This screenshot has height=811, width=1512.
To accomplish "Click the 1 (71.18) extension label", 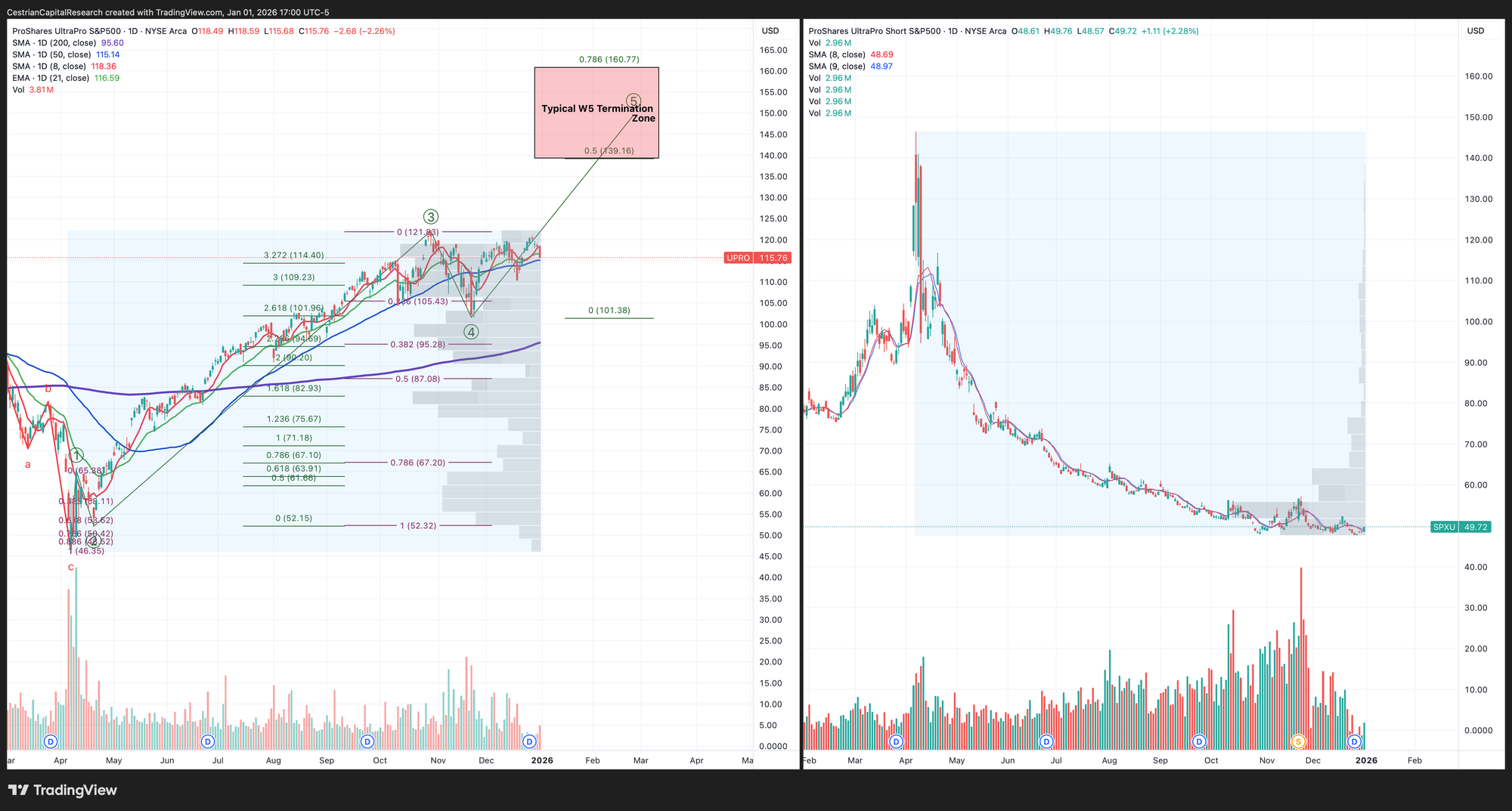I will pyautogui.click(x=294, y=438).
